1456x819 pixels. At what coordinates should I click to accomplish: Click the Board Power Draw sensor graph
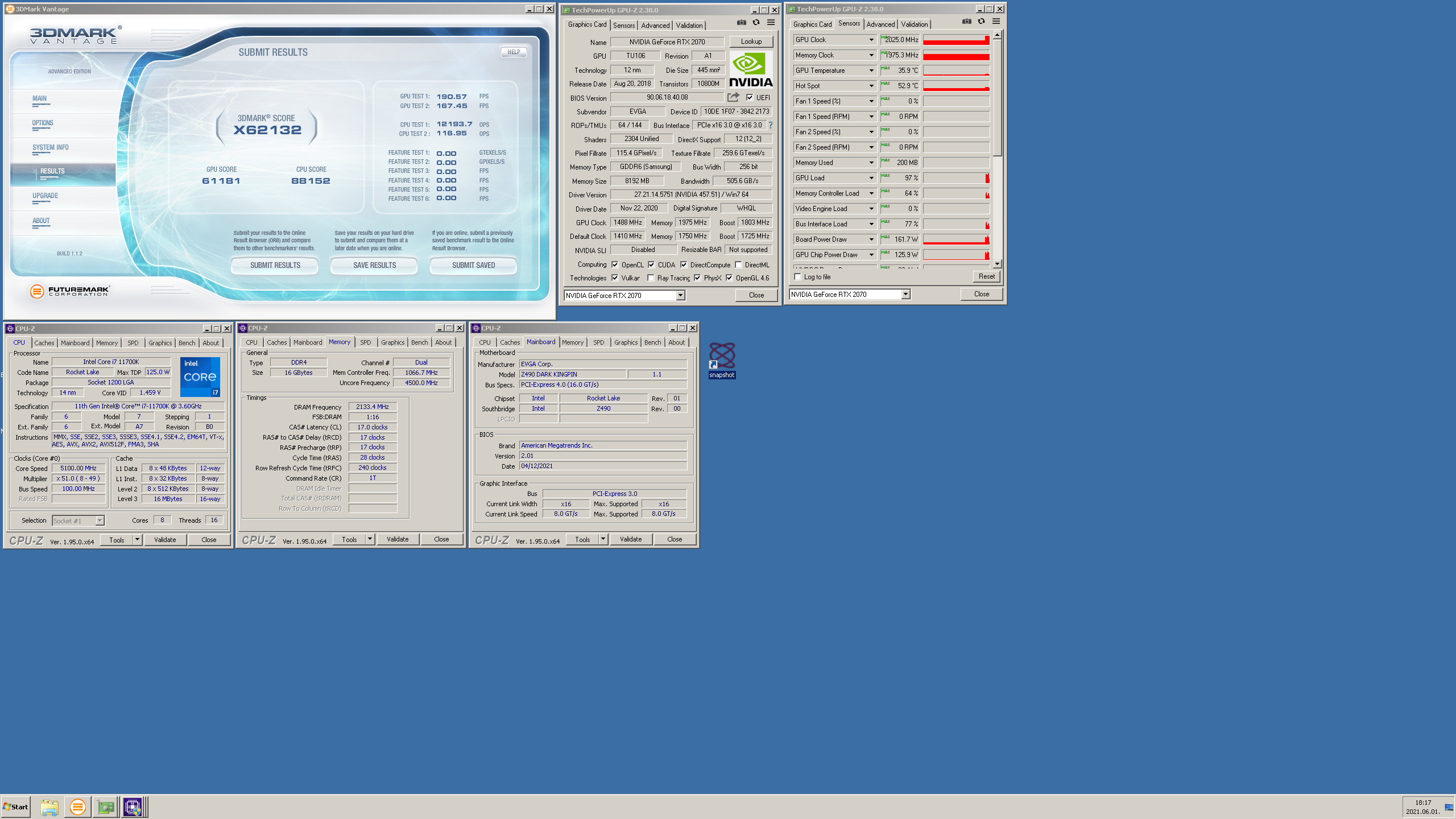coord(956,239)
